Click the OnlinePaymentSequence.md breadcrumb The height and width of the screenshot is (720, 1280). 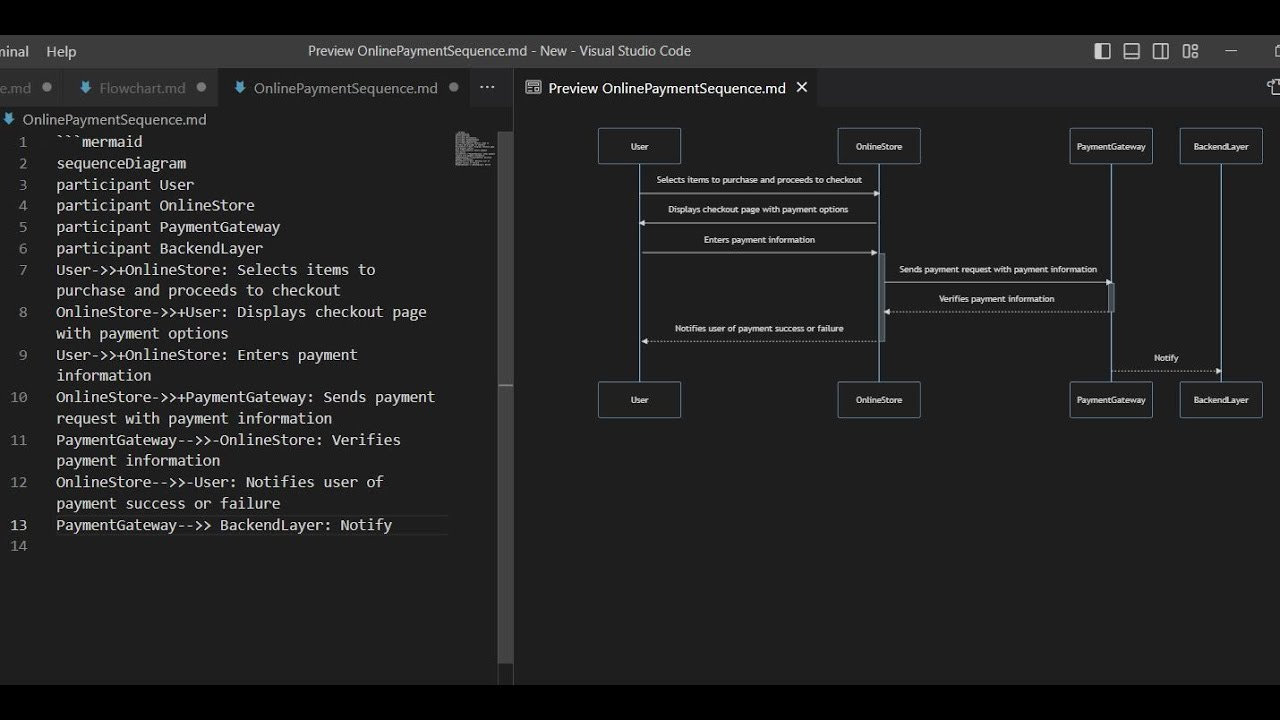[114, 119]
